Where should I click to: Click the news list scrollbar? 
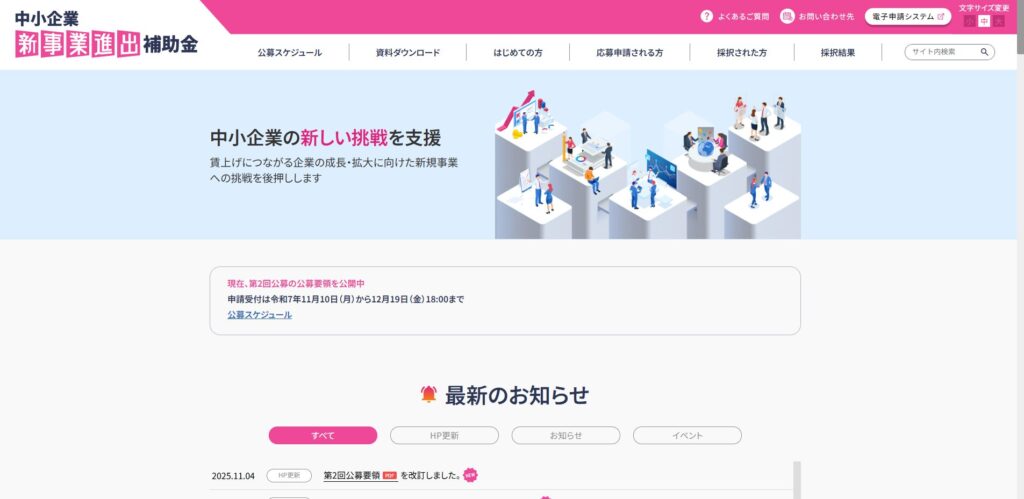[797, 480]
